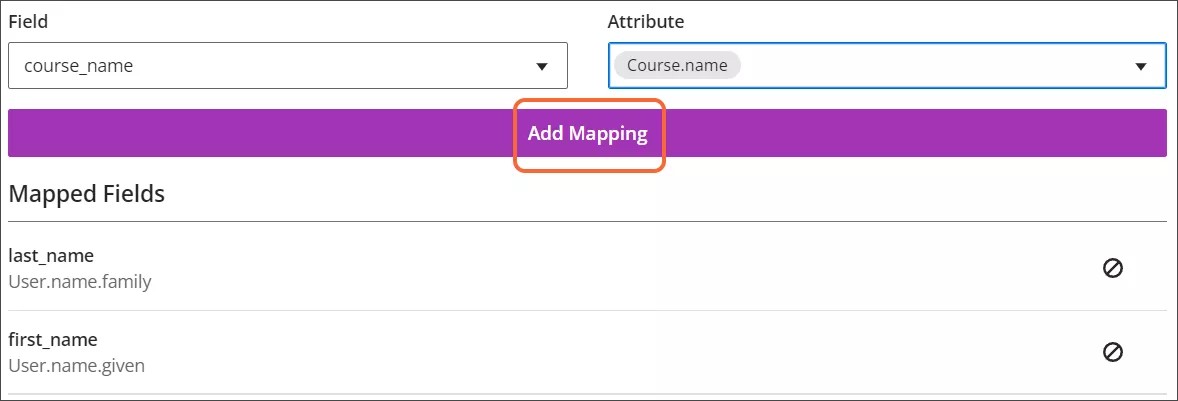The image size is (1178, 401).
Task: Open the course_name Field combo box
Action: [288, 66]
